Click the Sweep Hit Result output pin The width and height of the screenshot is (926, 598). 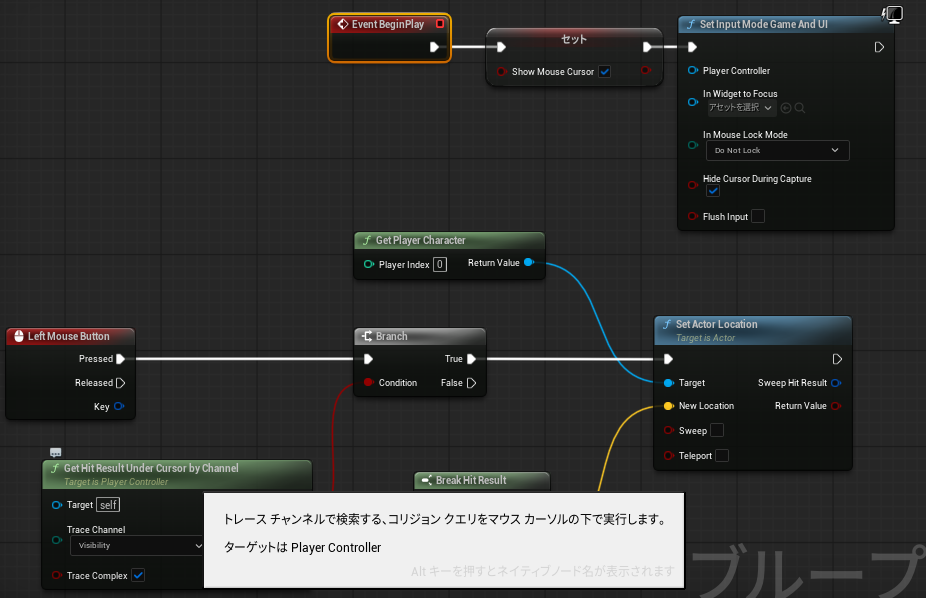[x=836, y=383]
